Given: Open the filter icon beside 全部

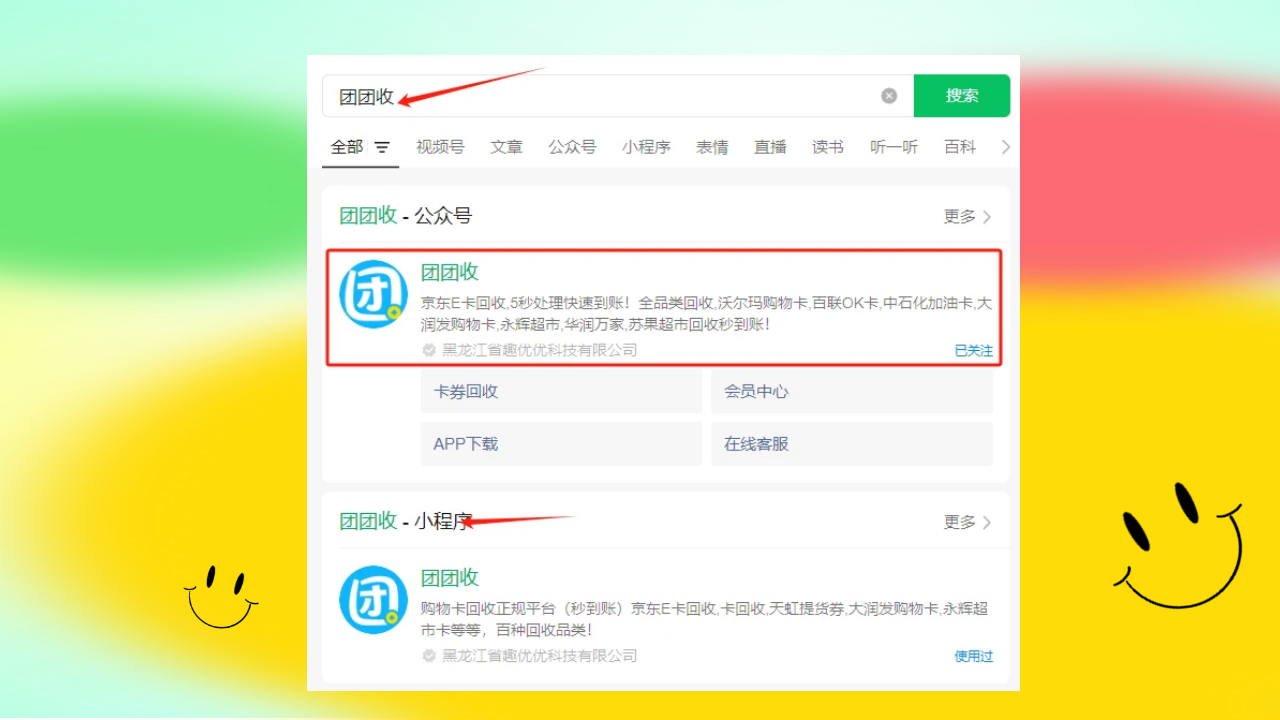Looking at the screenshot, I should (382, 147).
